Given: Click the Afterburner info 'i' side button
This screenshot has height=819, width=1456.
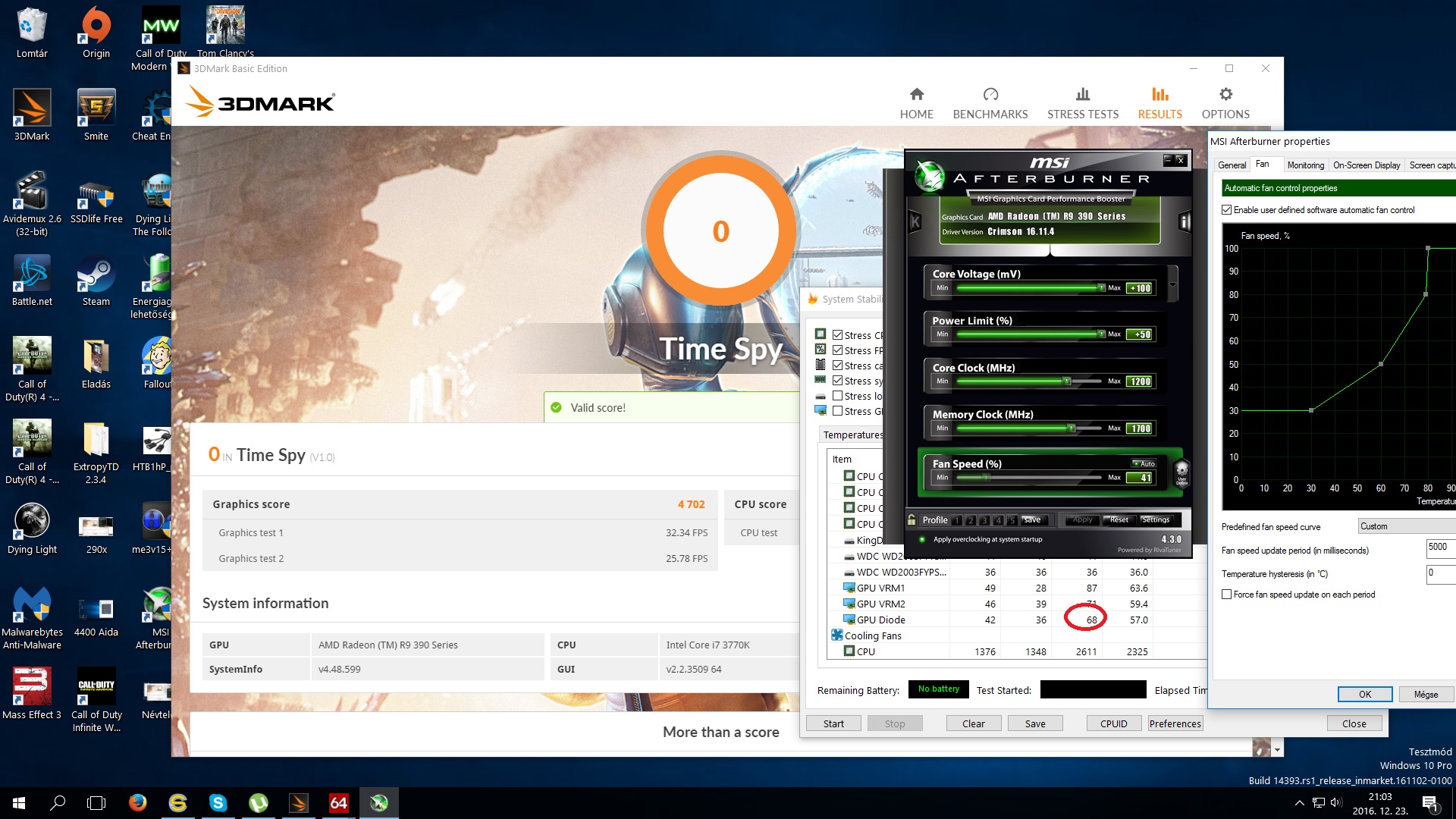Looking at the screenshot, I should coord(1185,222).
